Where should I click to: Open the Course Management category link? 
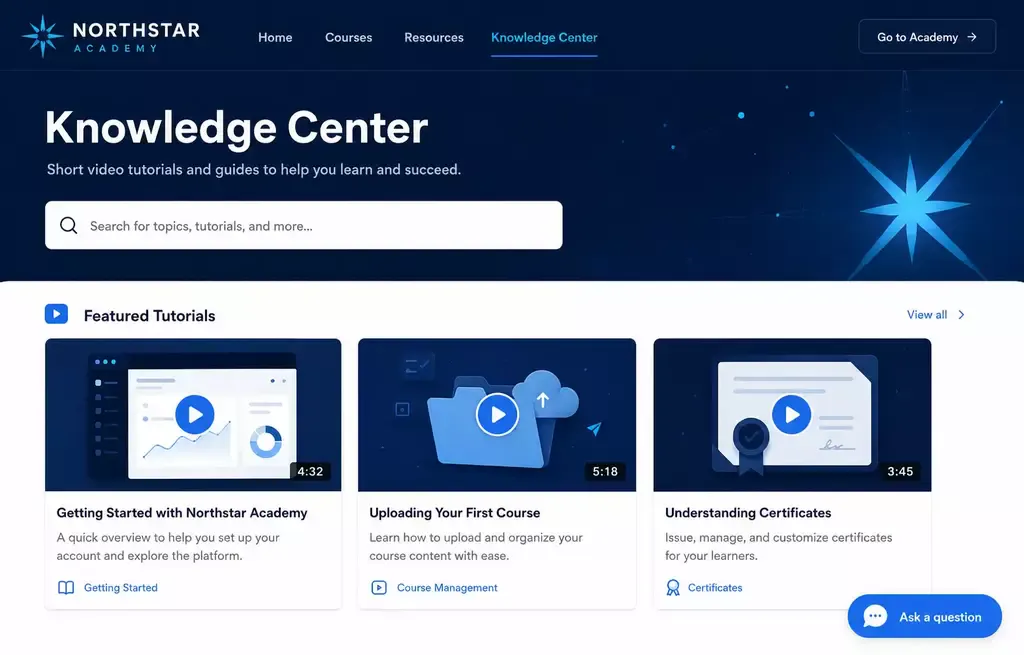click(x=447, y=587)
